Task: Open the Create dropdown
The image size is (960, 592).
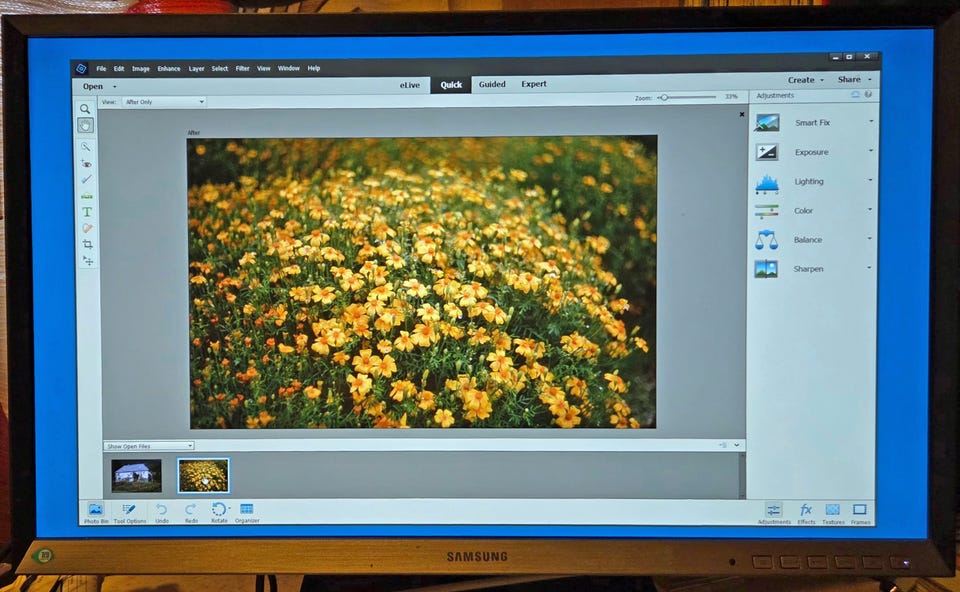Action: [806, 80]
